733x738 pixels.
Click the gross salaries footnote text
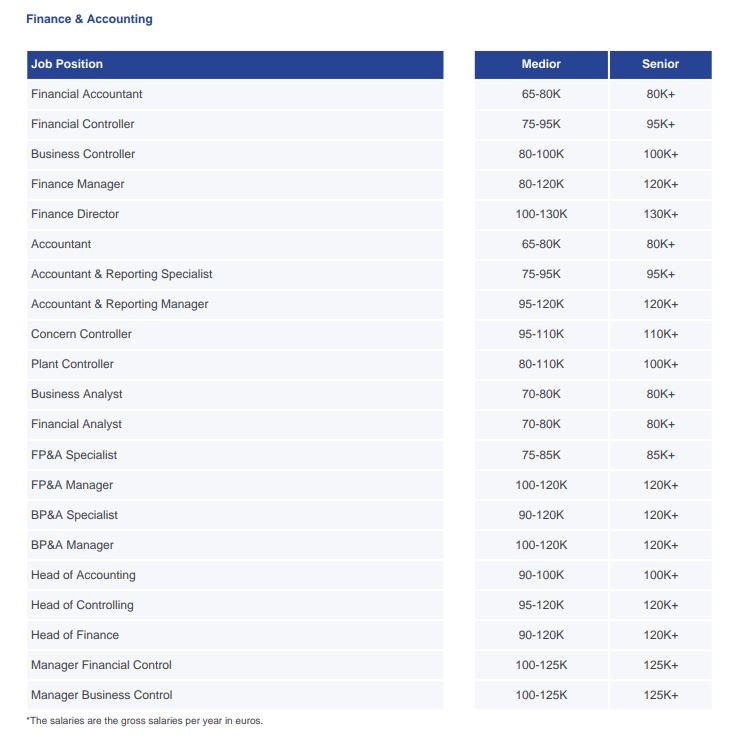pyautogui.click(x=145, y=721)
